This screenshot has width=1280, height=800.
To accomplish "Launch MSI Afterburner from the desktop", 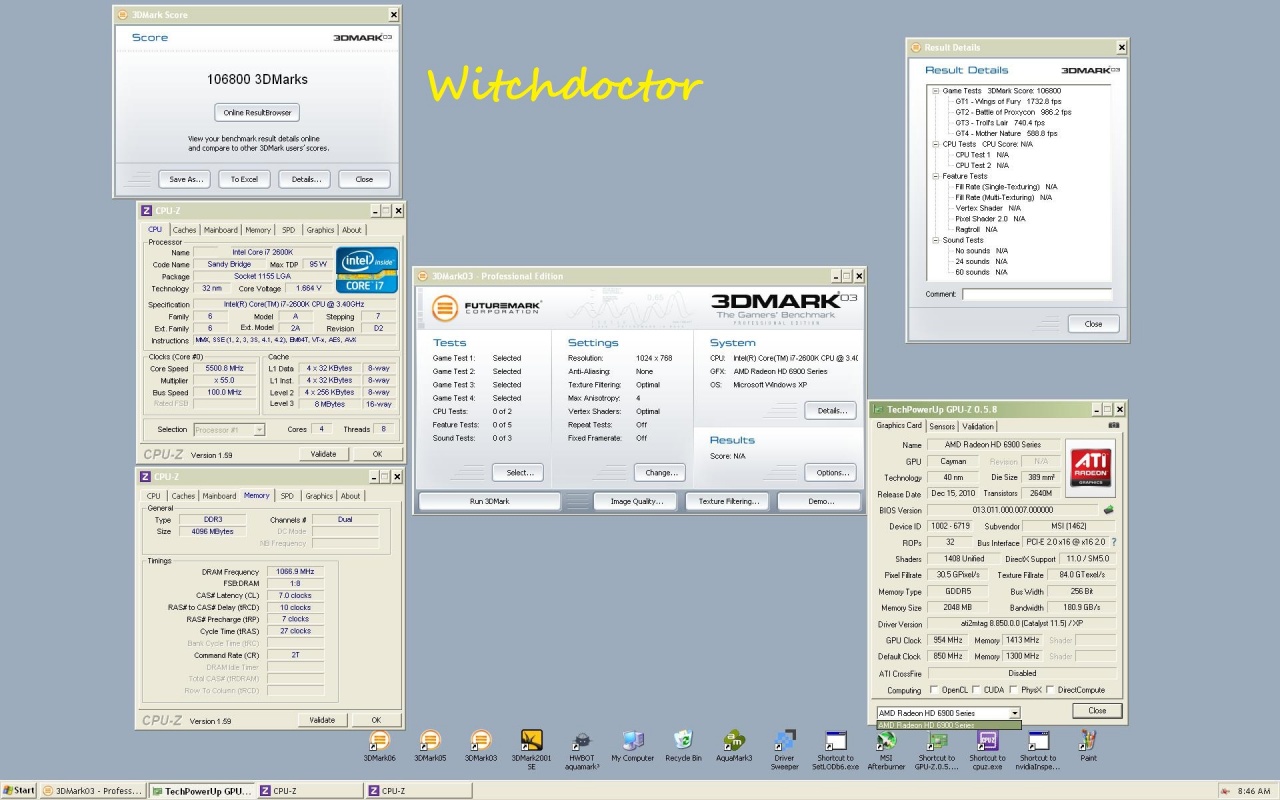I will (x=886, y=741).
